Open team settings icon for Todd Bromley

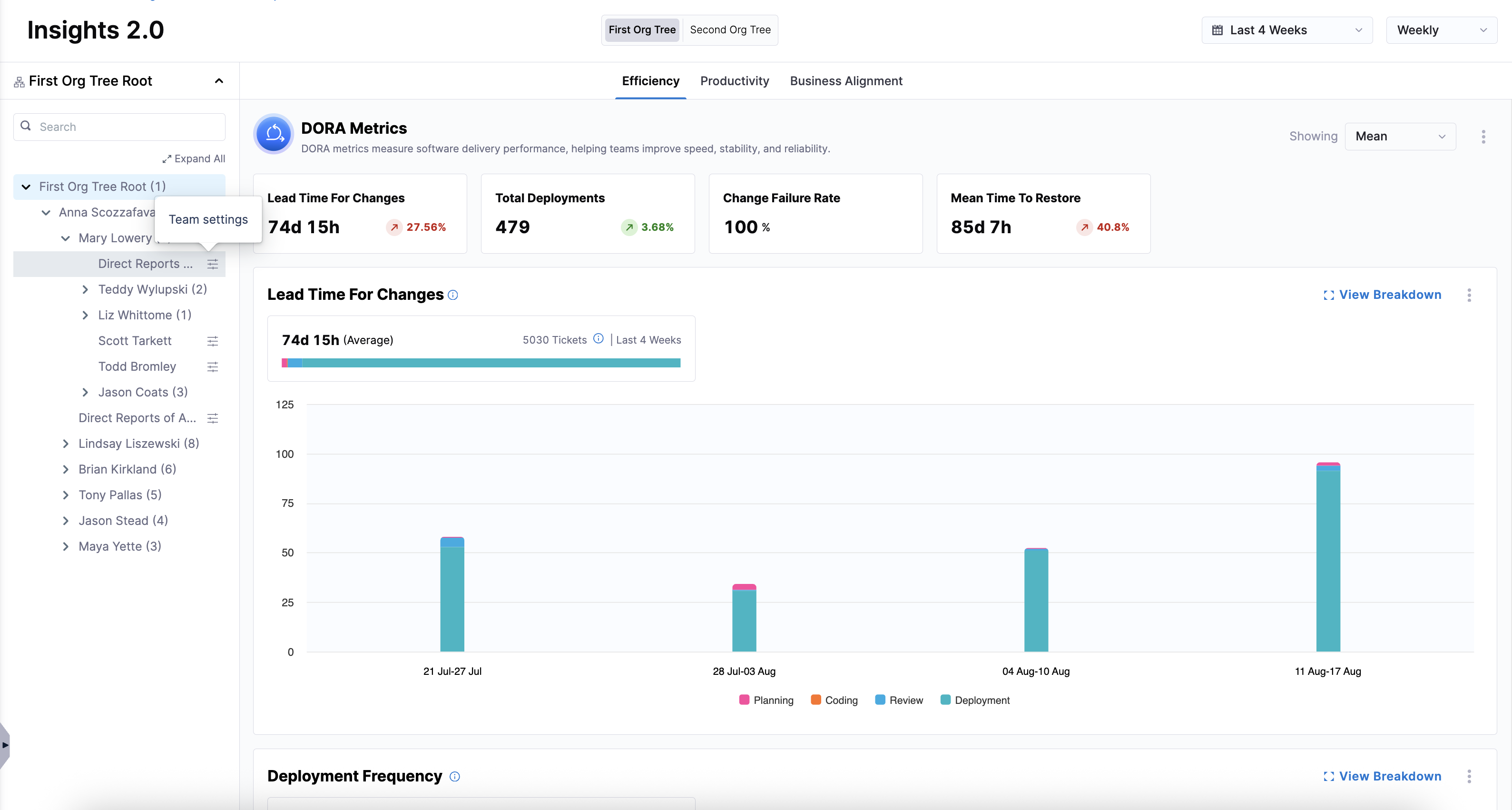coord(213,367)
